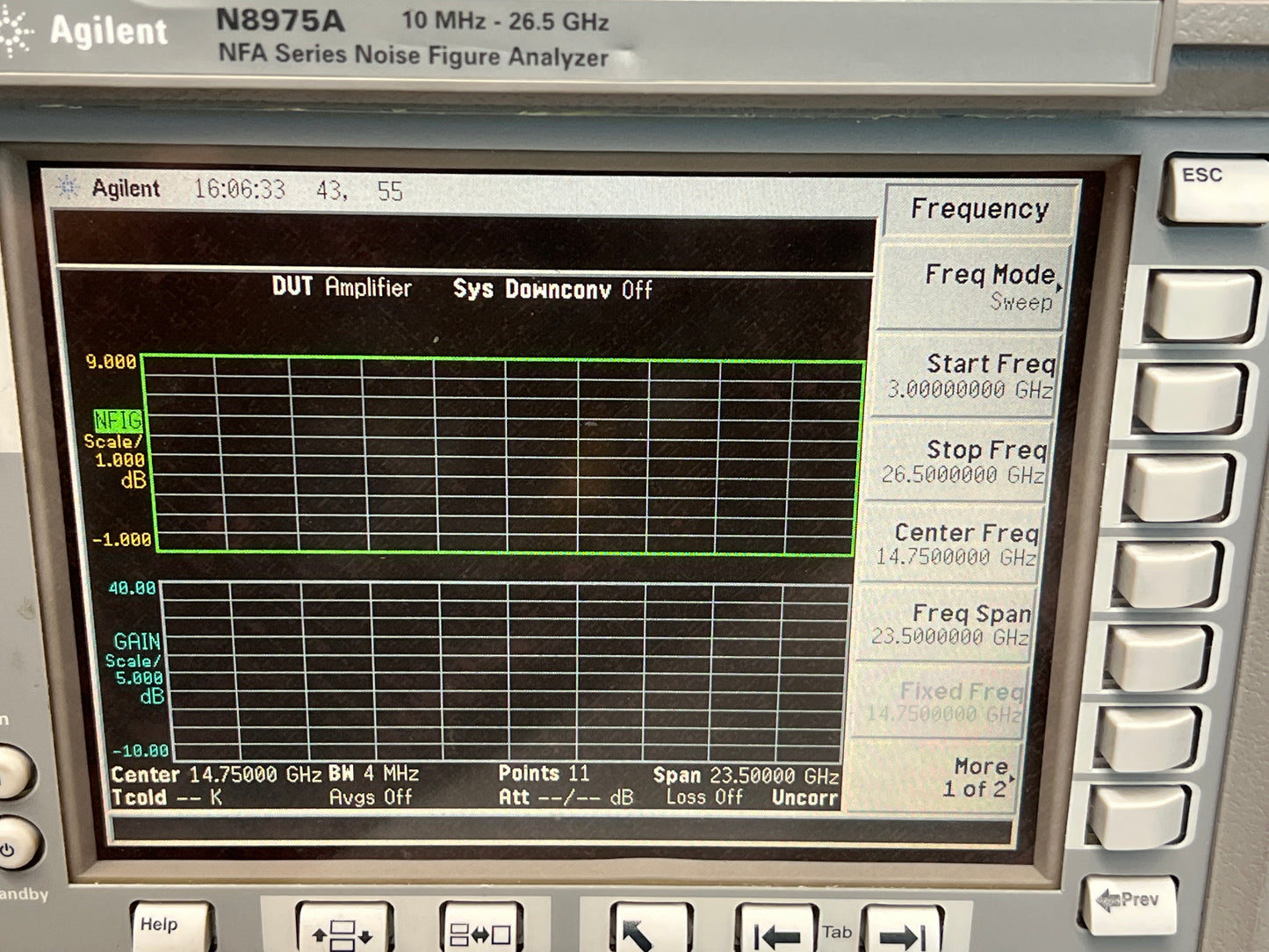Click the Standby power button
The height and width of the screenshot is (952, 1269).
click(18, 843)
